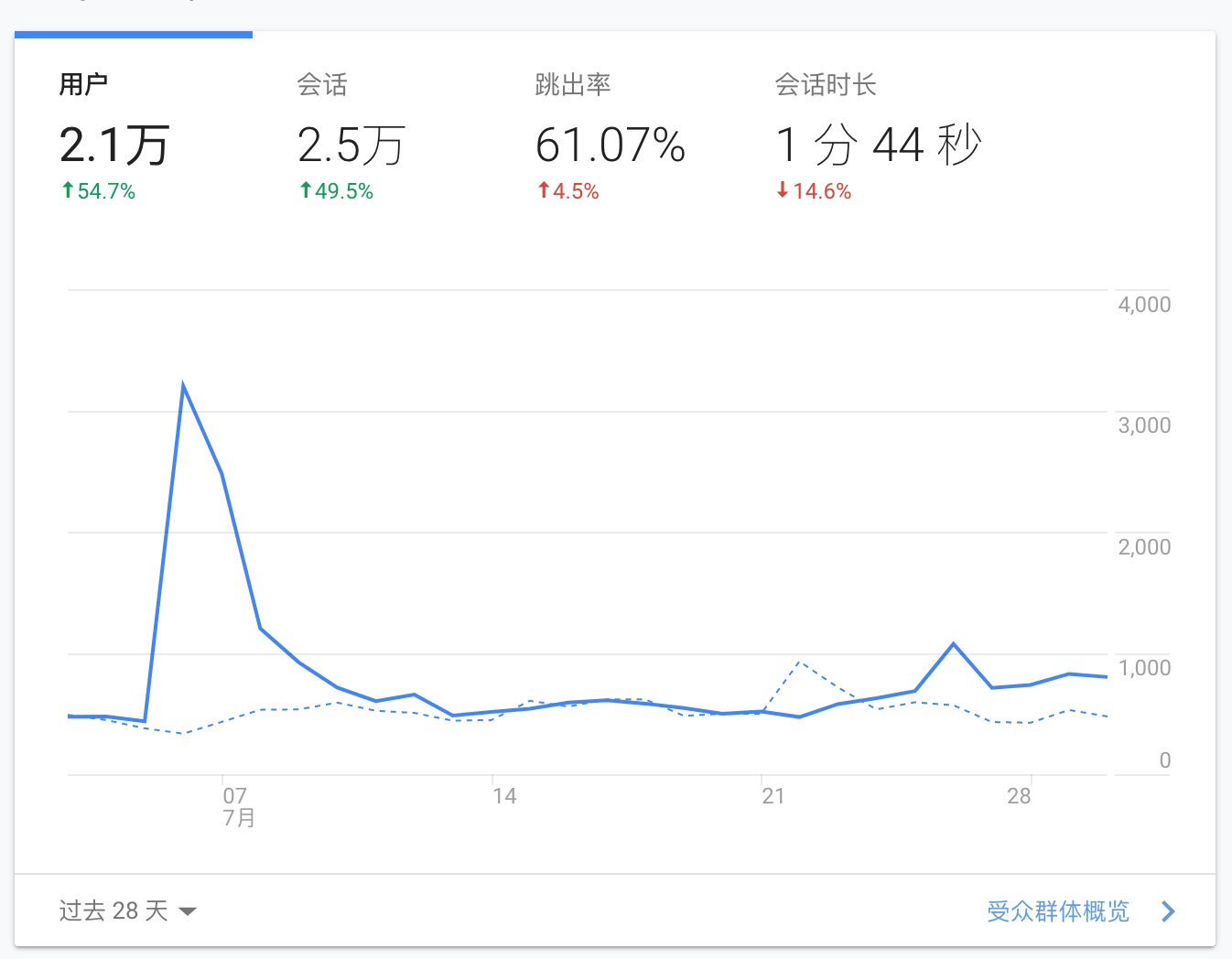Click the chevron next to 受众群体概览

[1167, 911]
